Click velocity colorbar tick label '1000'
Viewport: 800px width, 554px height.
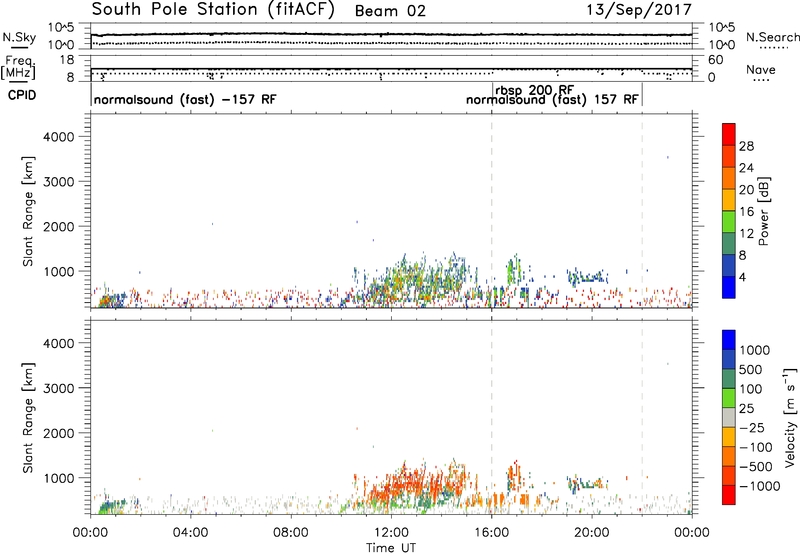[x=754, y=350]
